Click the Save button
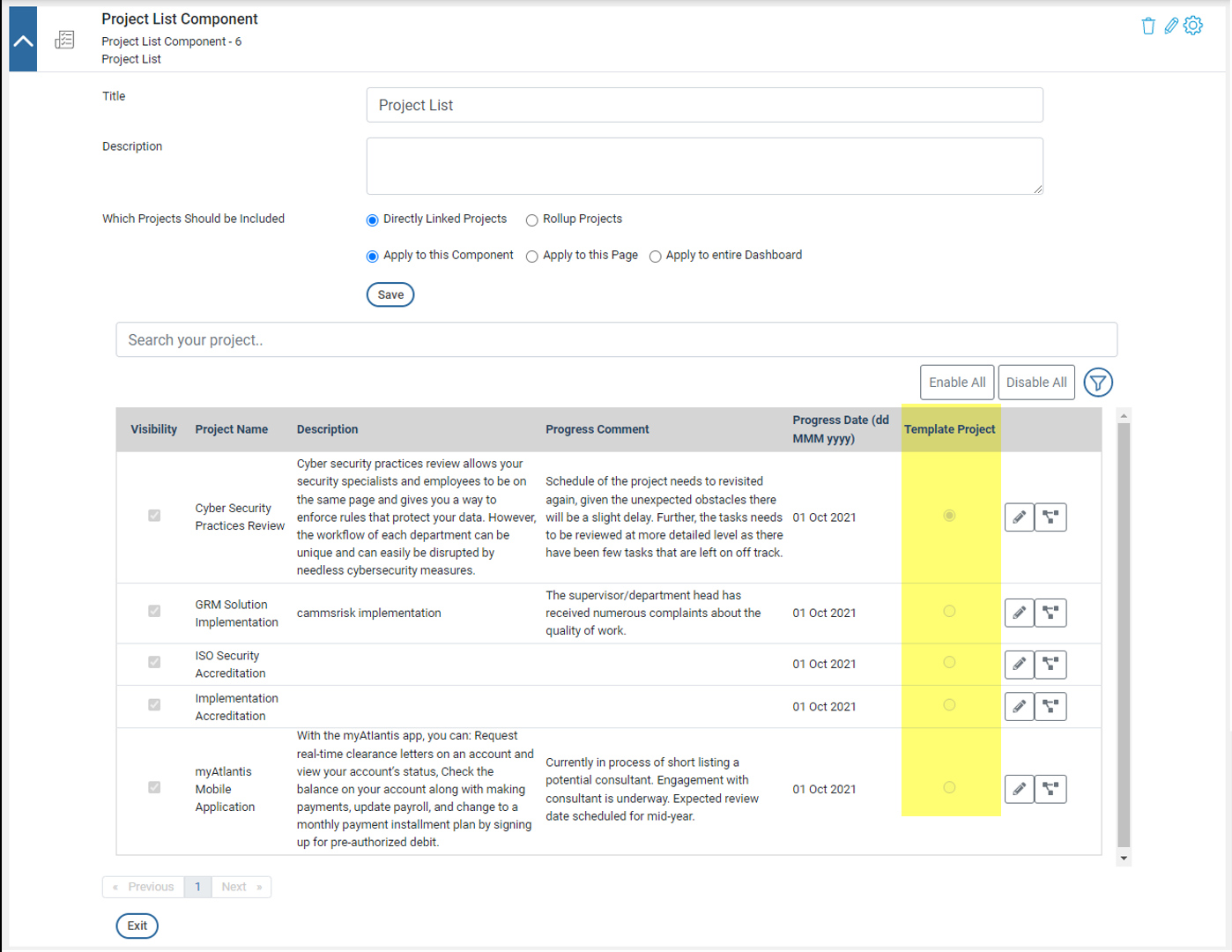 [x=390, y=294]
